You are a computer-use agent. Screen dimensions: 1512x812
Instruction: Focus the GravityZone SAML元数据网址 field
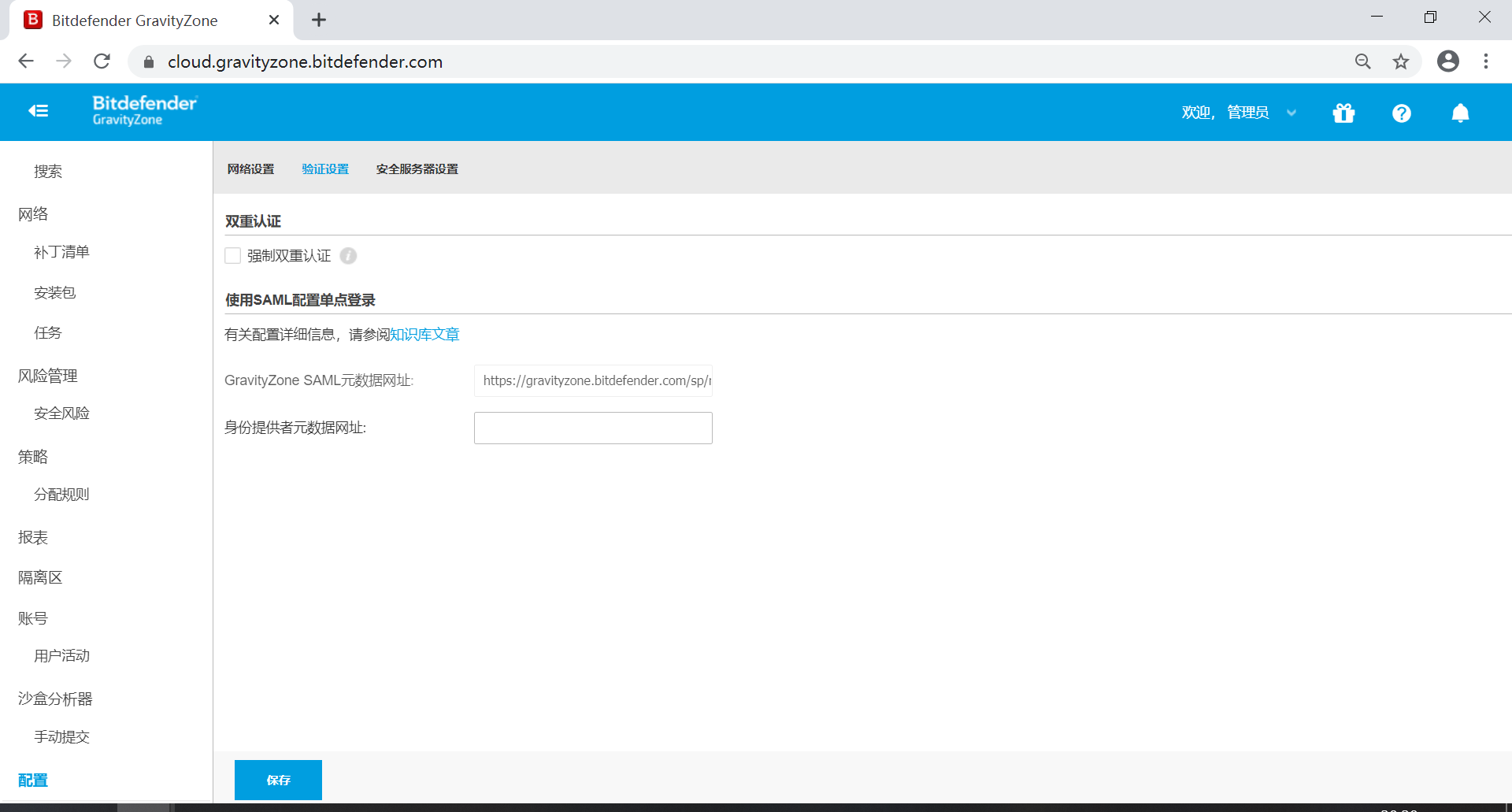(593, 380)
